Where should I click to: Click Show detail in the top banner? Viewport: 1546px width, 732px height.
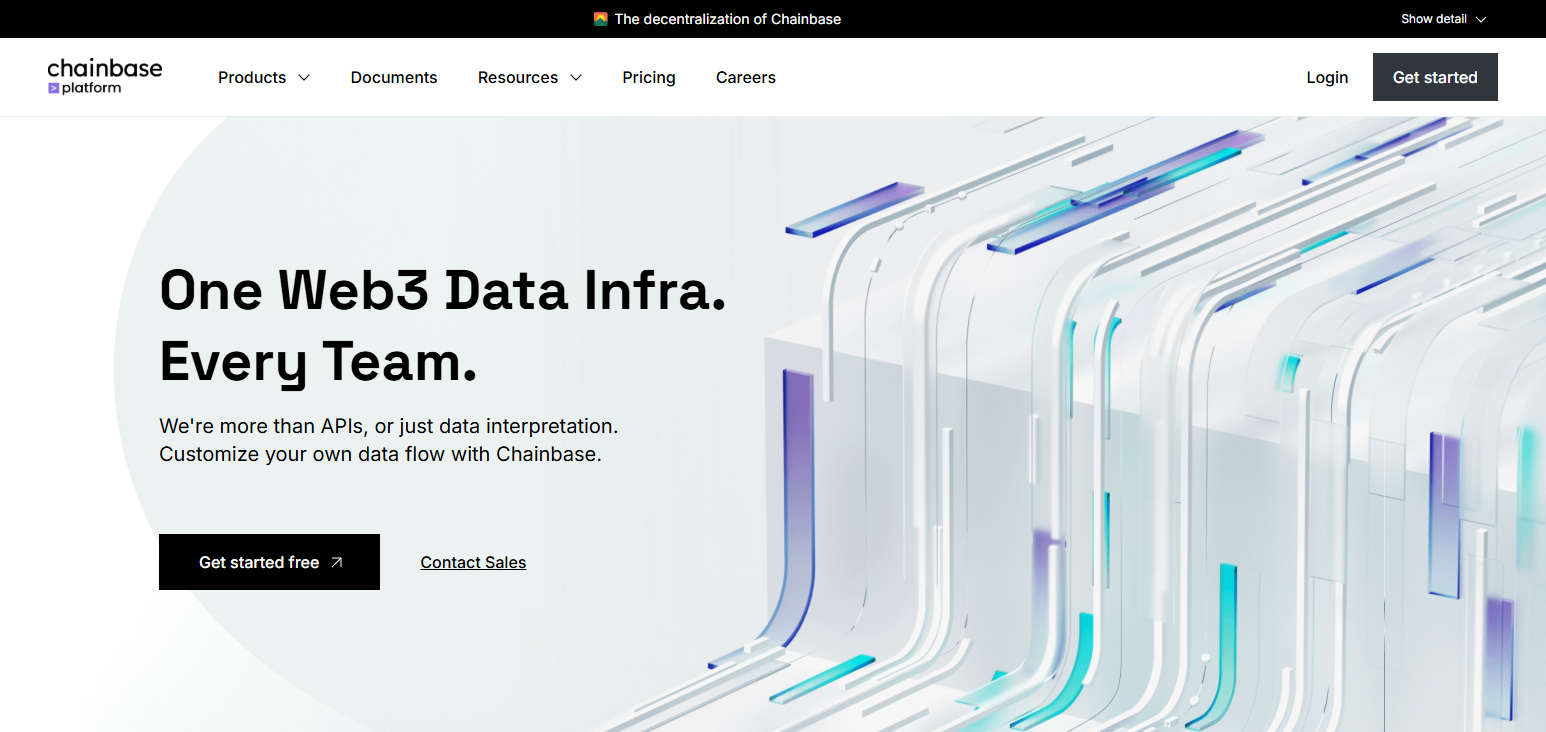pyautogui.click(x=1444, y=19)
